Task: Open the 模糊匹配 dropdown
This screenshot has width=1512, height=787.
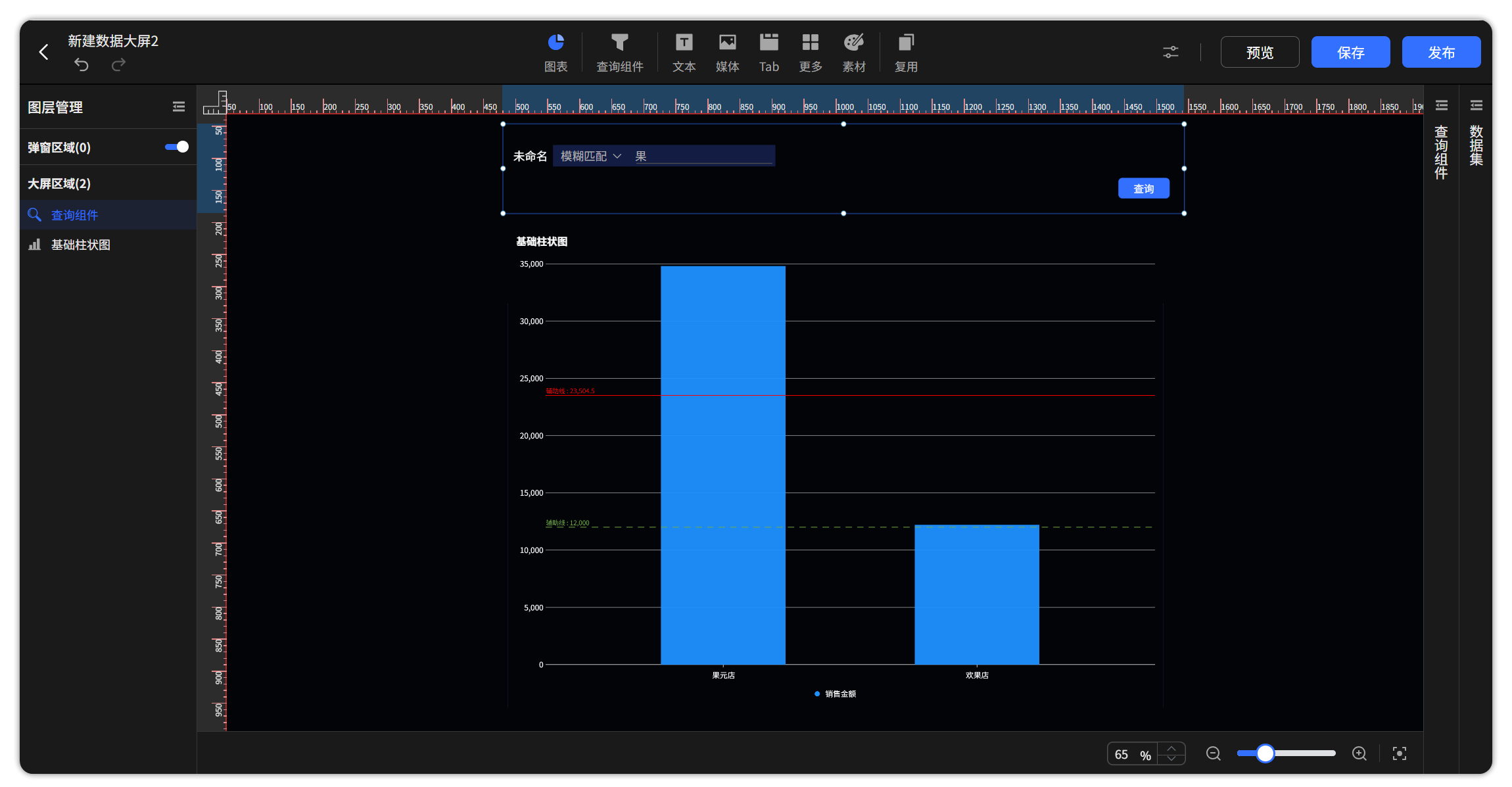Action: 590,156
